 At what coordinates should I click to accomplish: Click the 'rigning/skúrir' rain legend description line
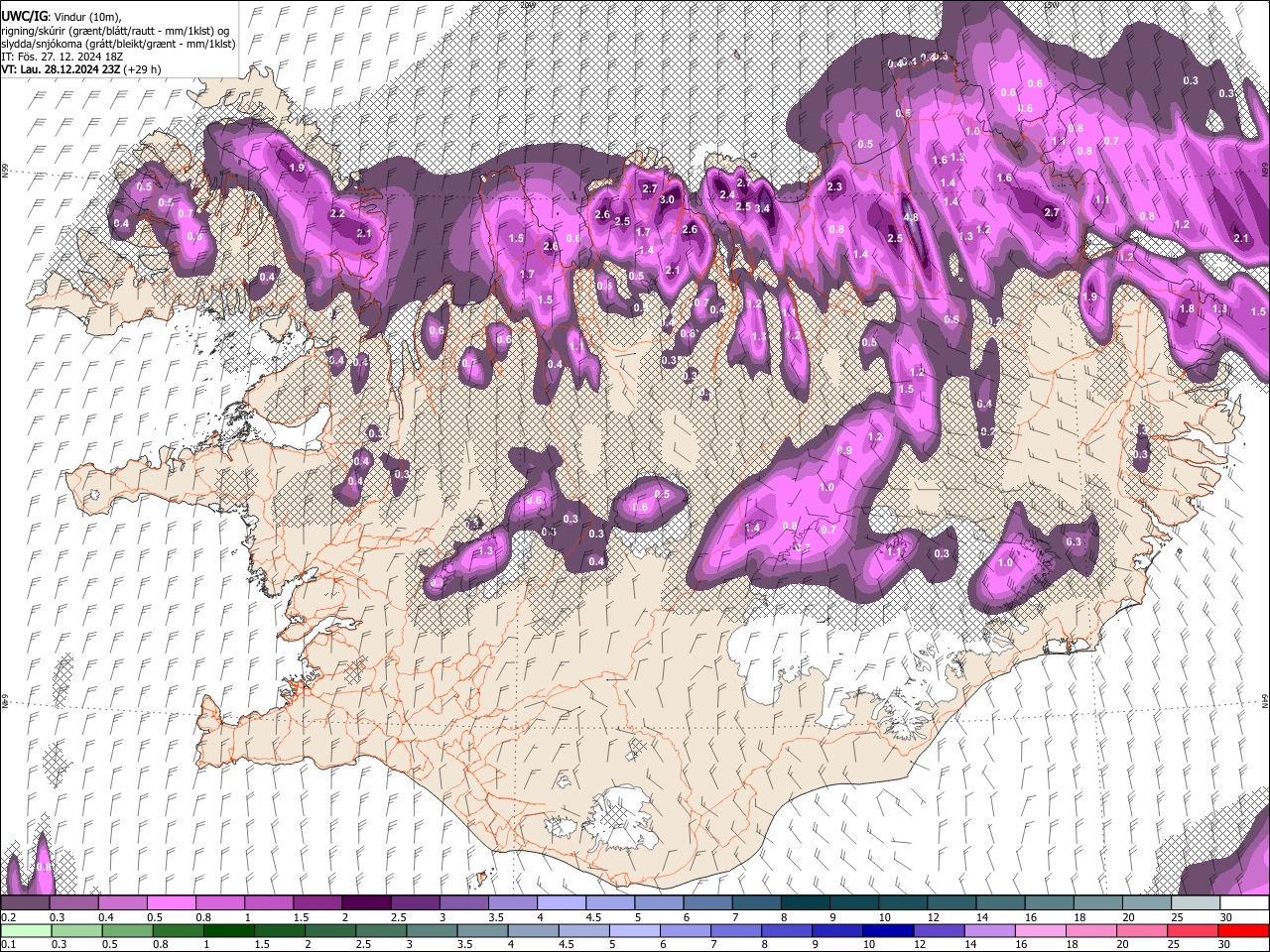coord(115,31)
